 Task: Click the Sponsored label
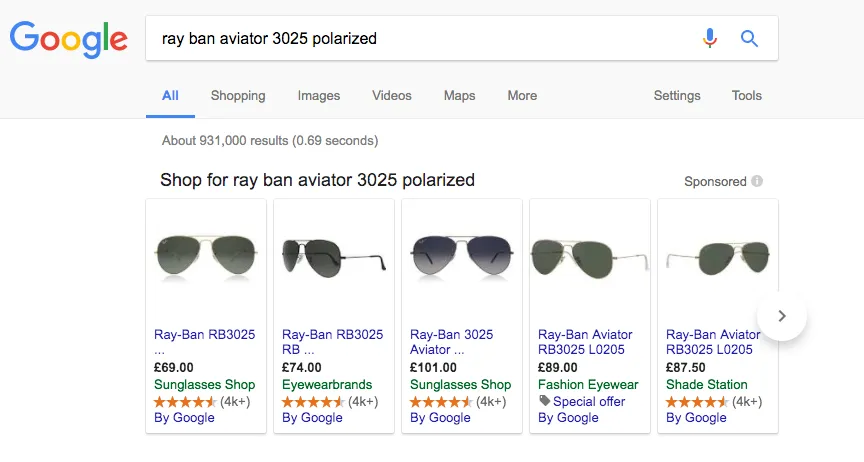coord(715,181)
